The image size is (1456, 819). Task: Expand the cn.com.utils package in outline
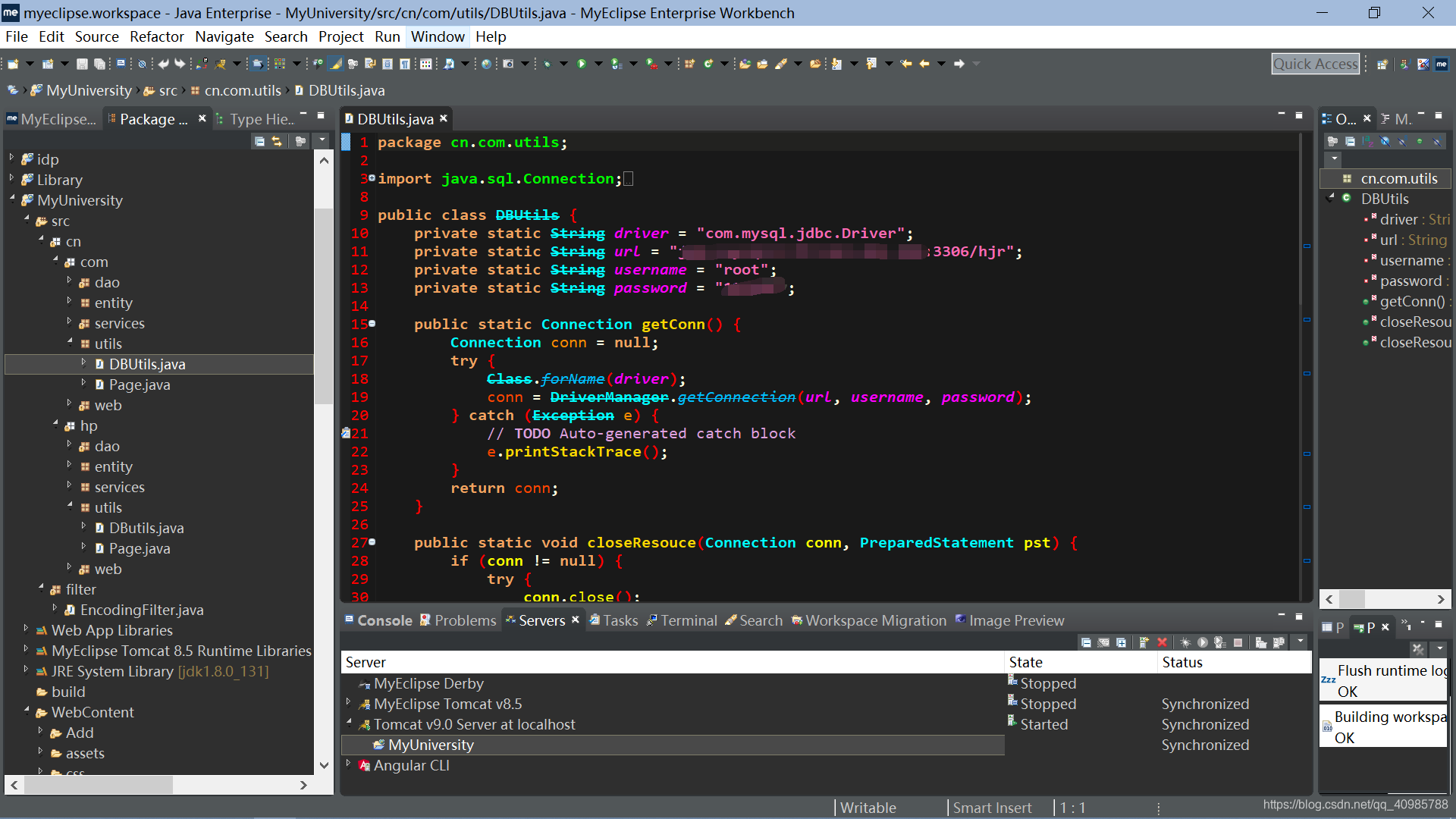[1393, 178]
